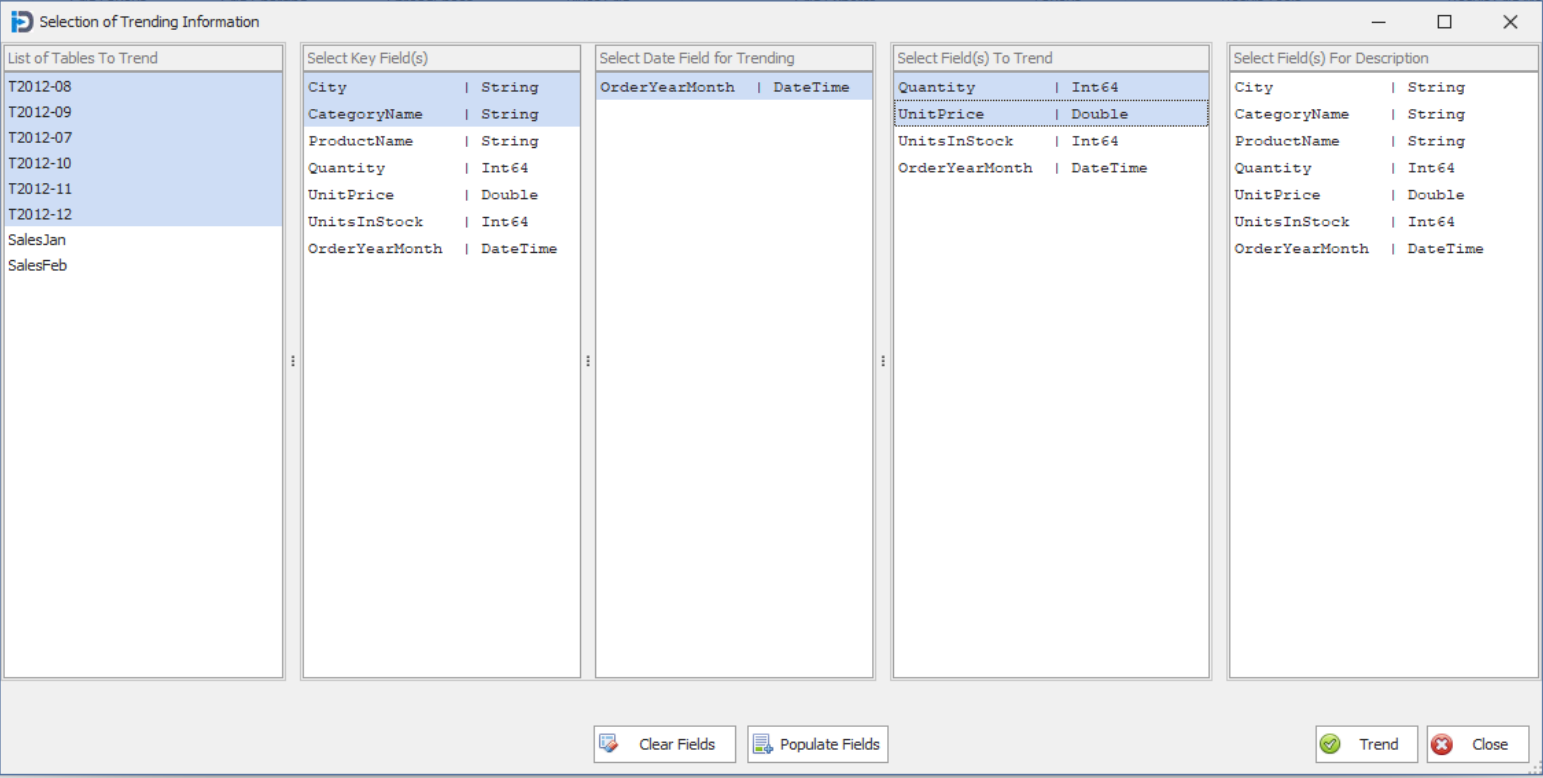Viewport: 1543px width, 778px height.
Task: Click the green checkmark Trend icon
Action: click(1330, 744)
